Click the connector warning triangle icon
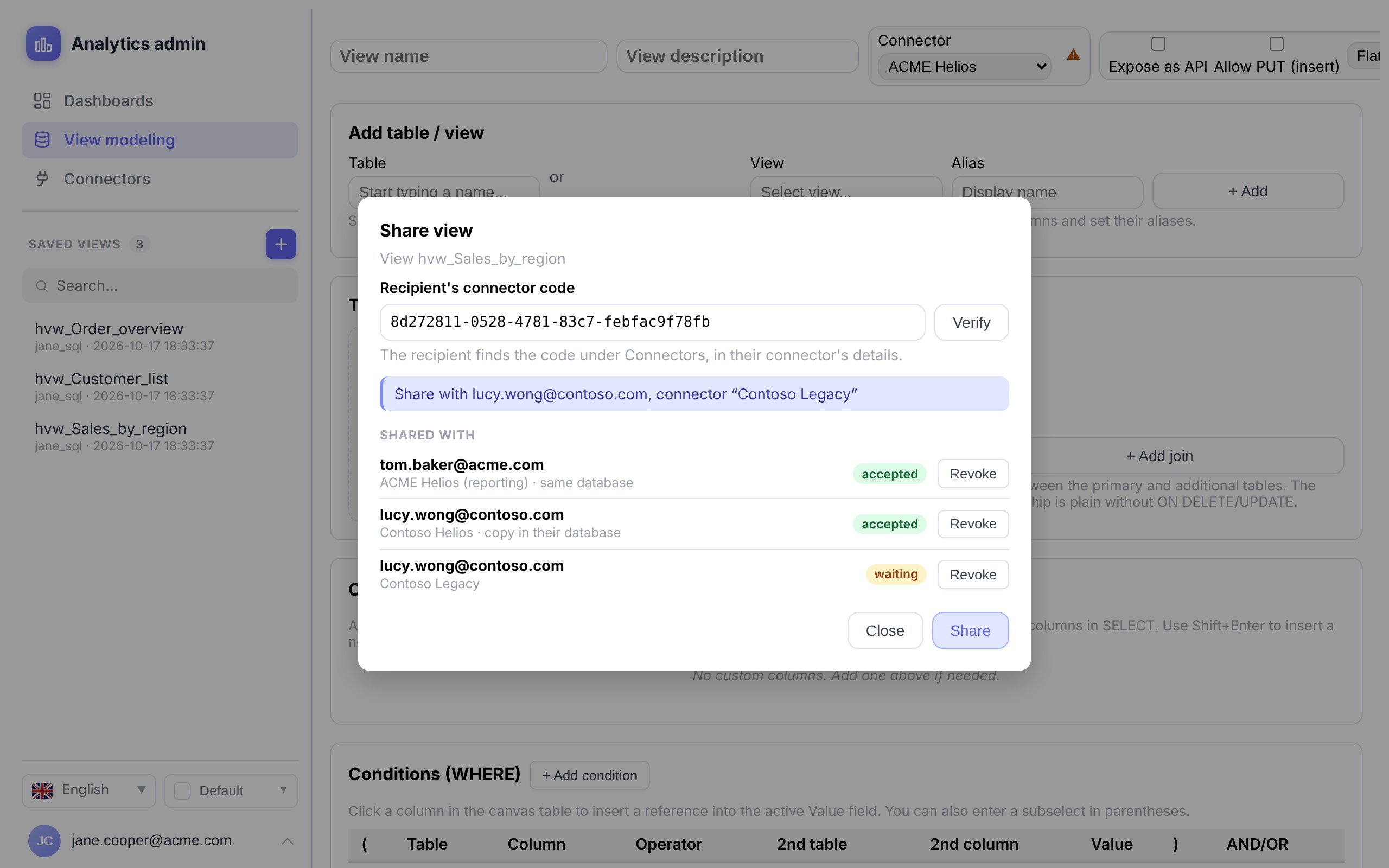The width and height of the screenshot is (1389, 868). point(1073,55)
